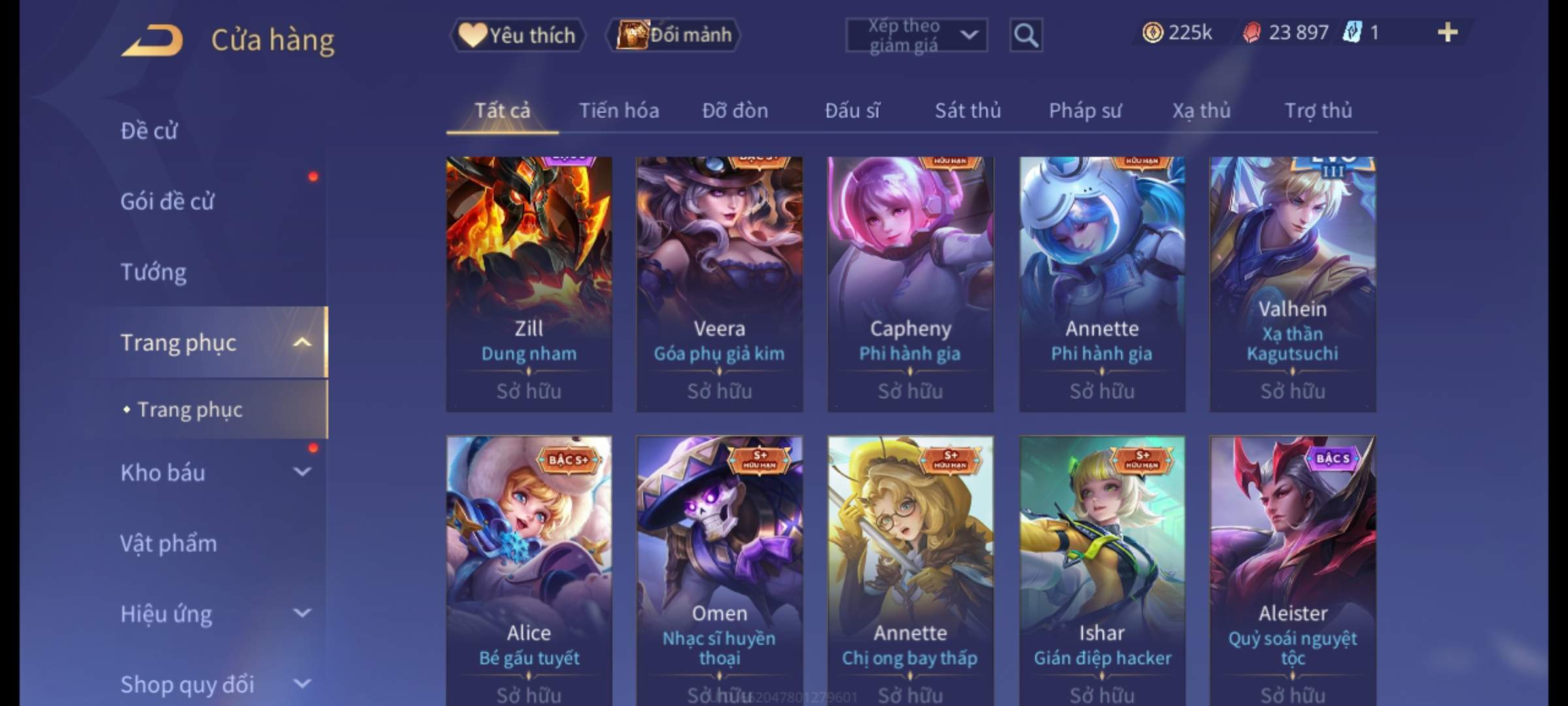Open Yêu thích heart favorites
The width and height of the screenshot is (1568, 706).
(x=517, y=35)
